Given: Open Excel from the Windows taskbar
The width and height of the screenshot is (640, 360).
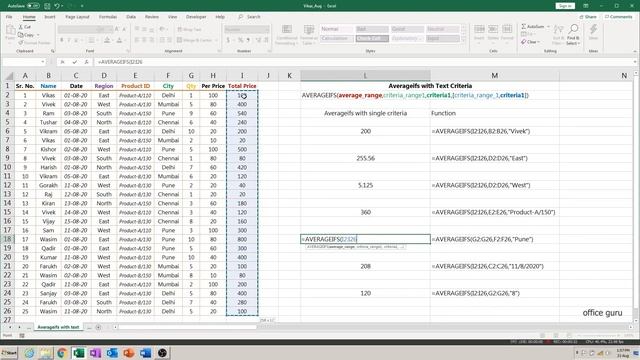Looking at the screenshot, I should 78,353.
